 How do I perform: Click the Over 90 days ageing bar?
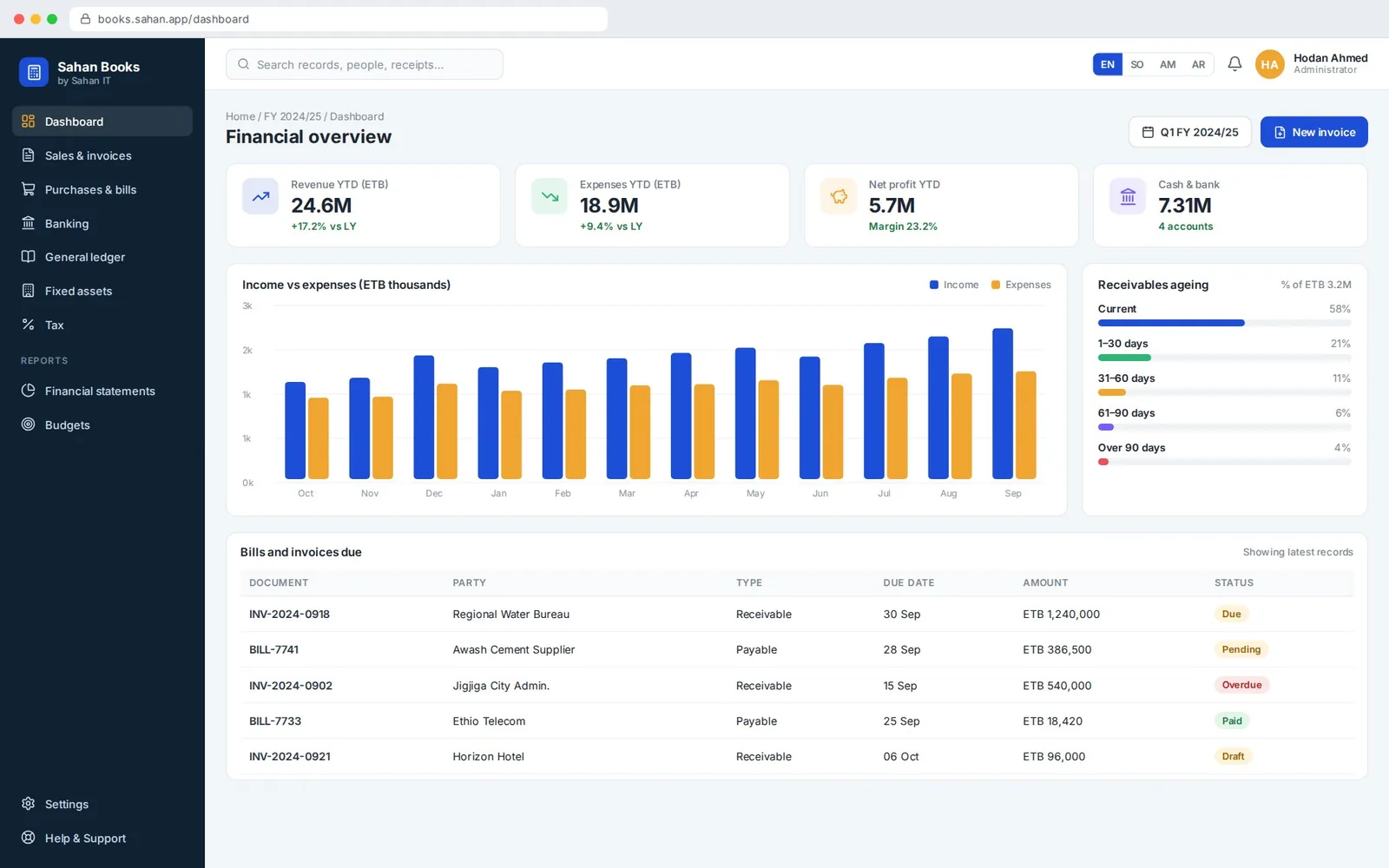(1224, 462)
